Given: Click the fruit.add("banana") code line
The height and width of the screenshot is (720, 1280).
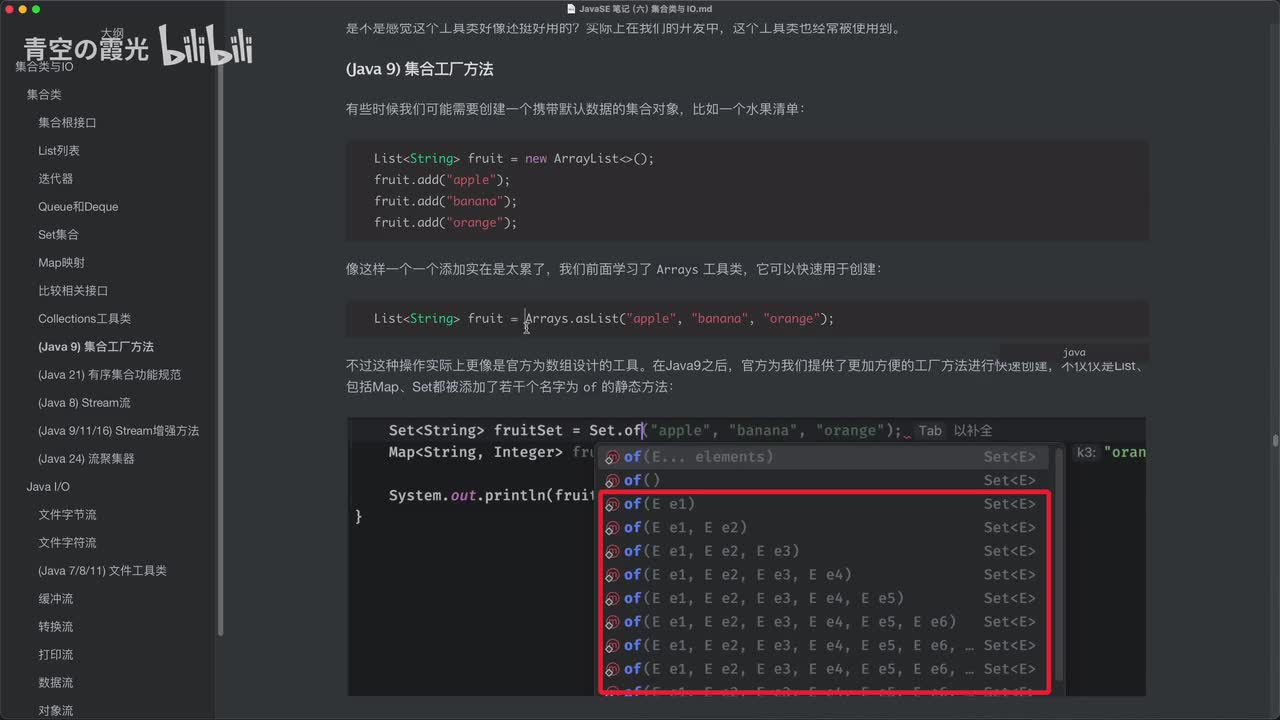Looking at the screenshot, I should [x=445, y=201].
